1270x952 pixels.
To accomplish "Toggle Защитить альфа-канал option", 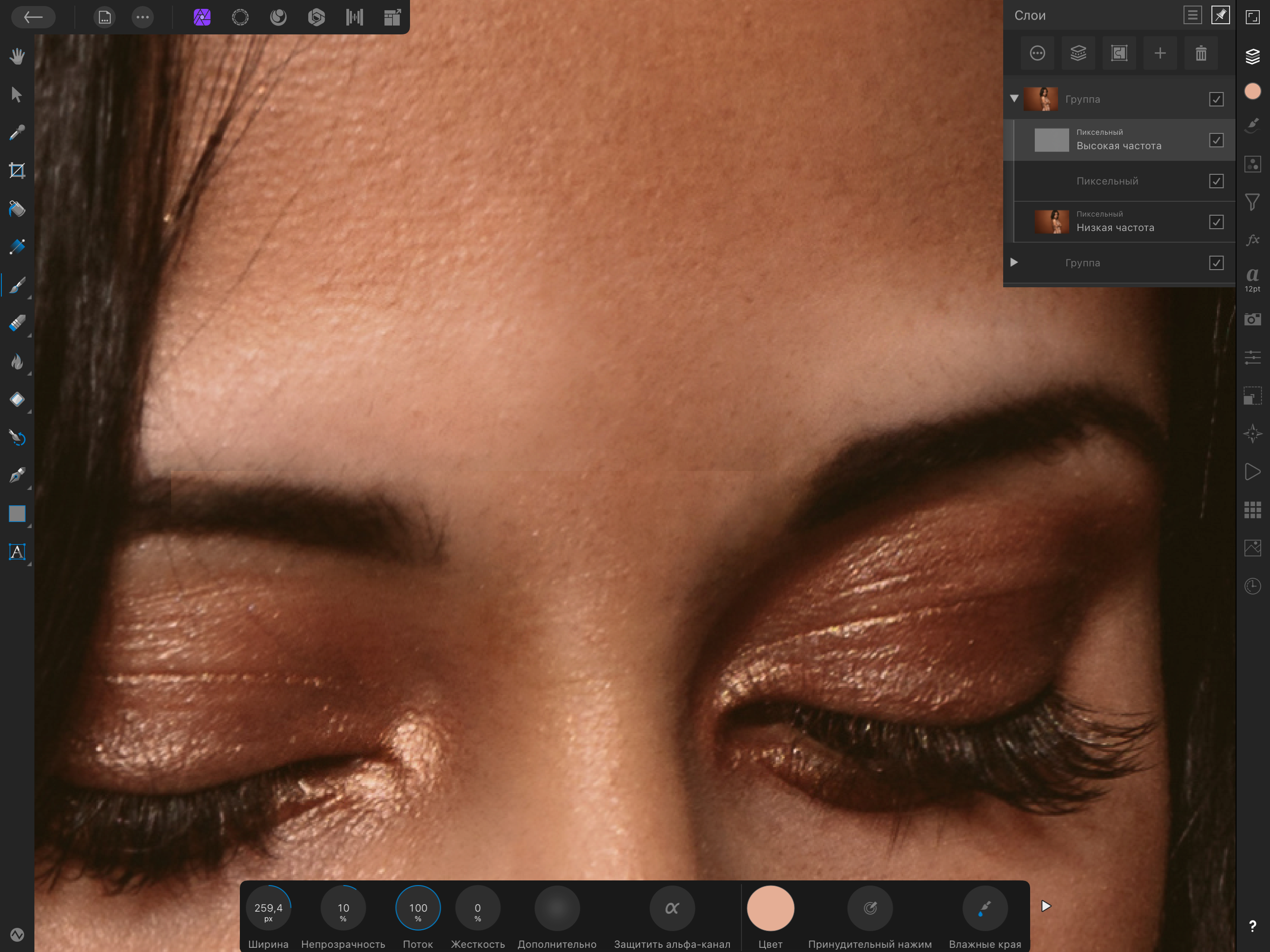I will pyautogui.click(x=672, y=908).
